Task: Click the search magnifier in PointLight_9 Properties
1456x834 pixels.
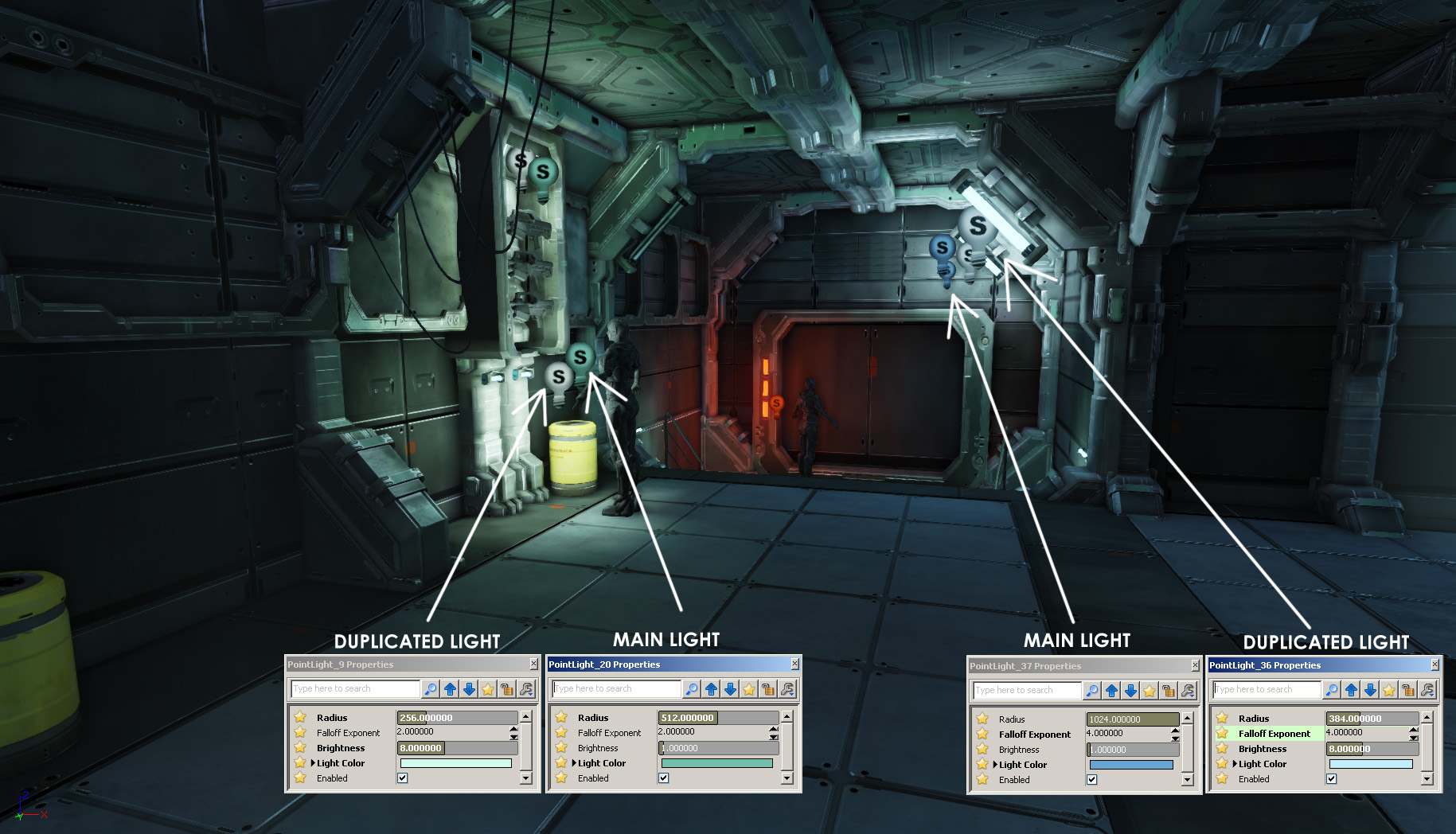Action: click(x=431, y=689)
